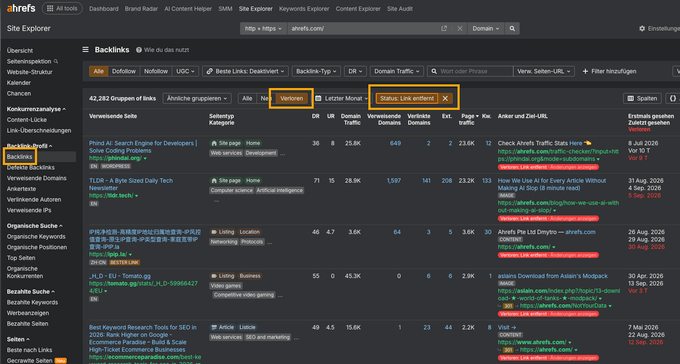Collapse the Seiten sidebar section
The image size is (680, 364).
(18, 339)
